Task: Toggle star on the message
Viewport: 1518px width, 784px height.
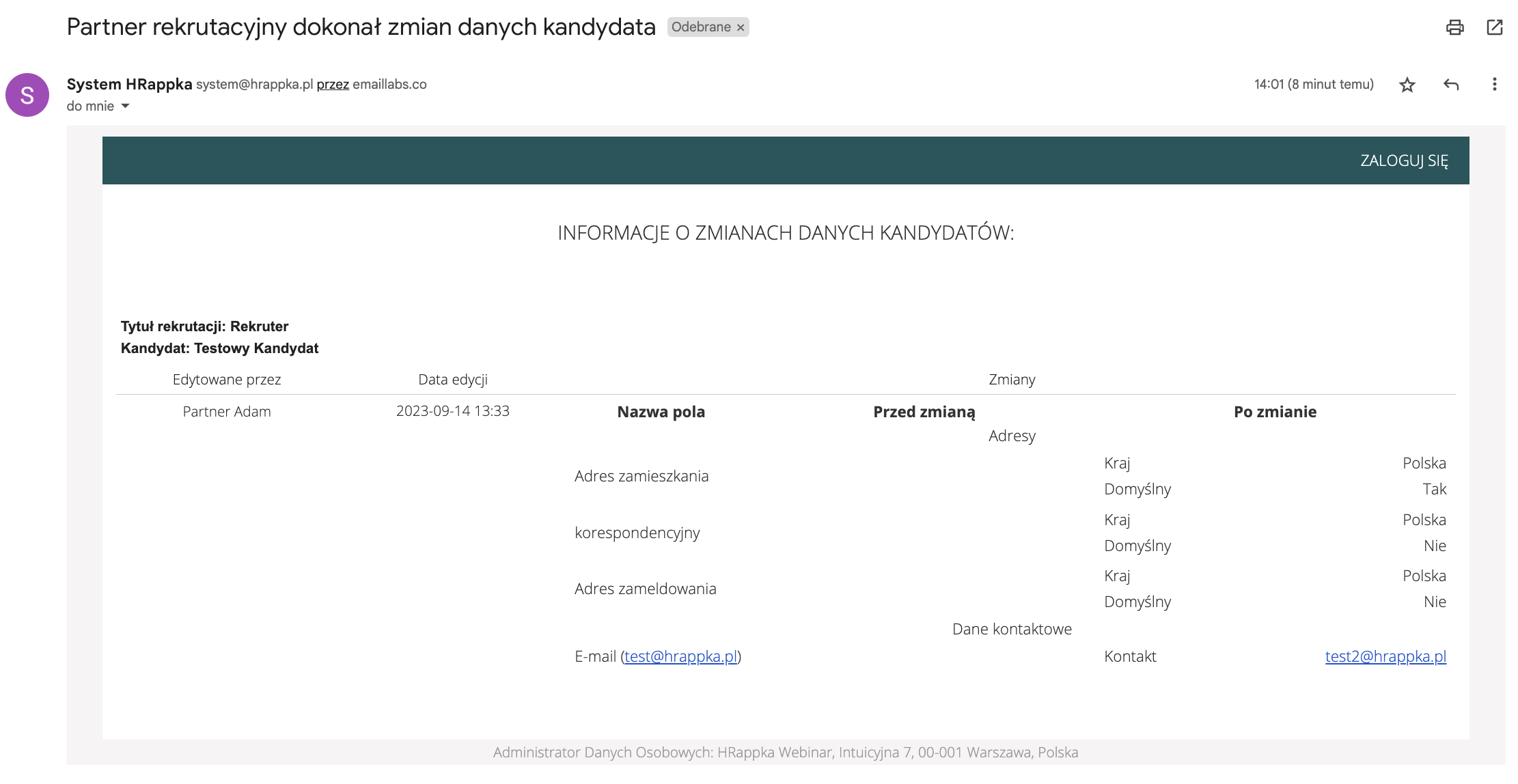Action: pyautogui.click(x=1407, y=84)
